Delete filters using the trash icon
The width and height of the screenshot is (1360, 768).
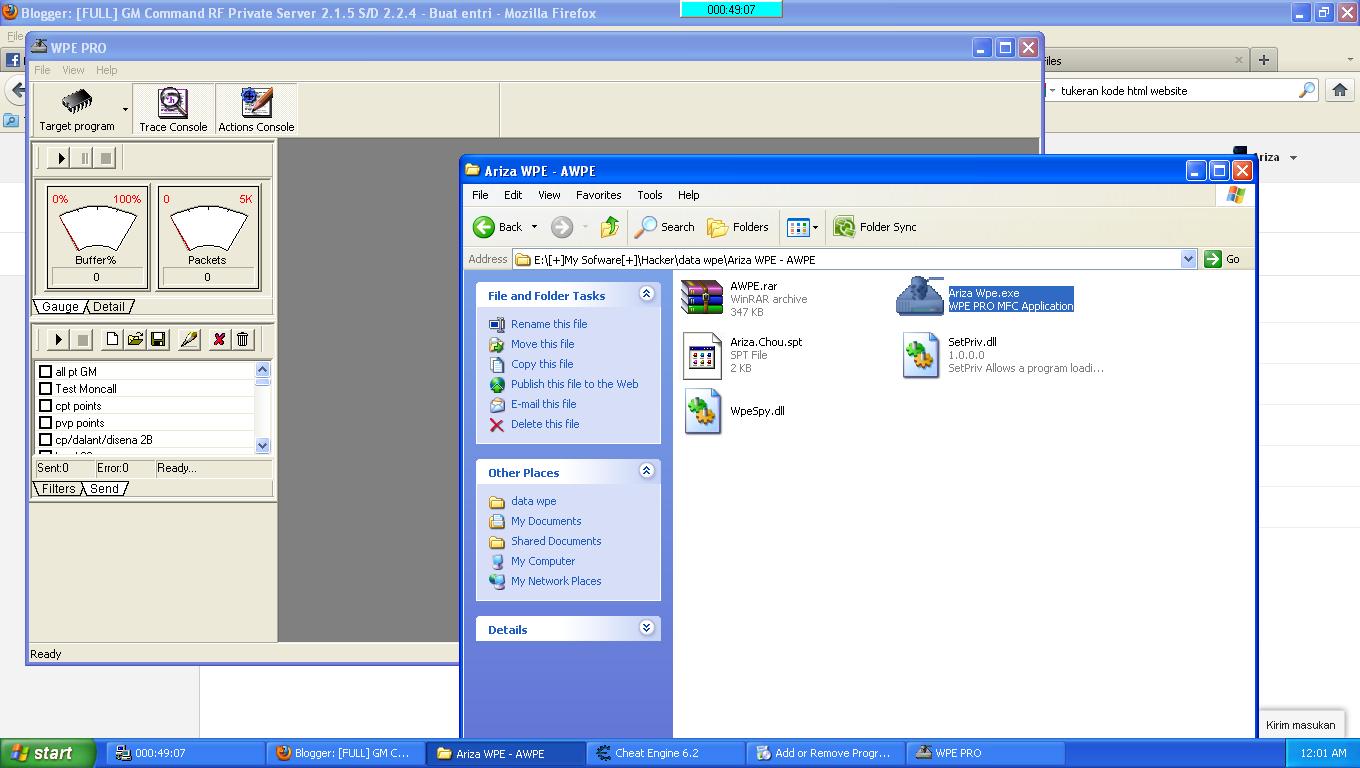[x=243, y=339]
